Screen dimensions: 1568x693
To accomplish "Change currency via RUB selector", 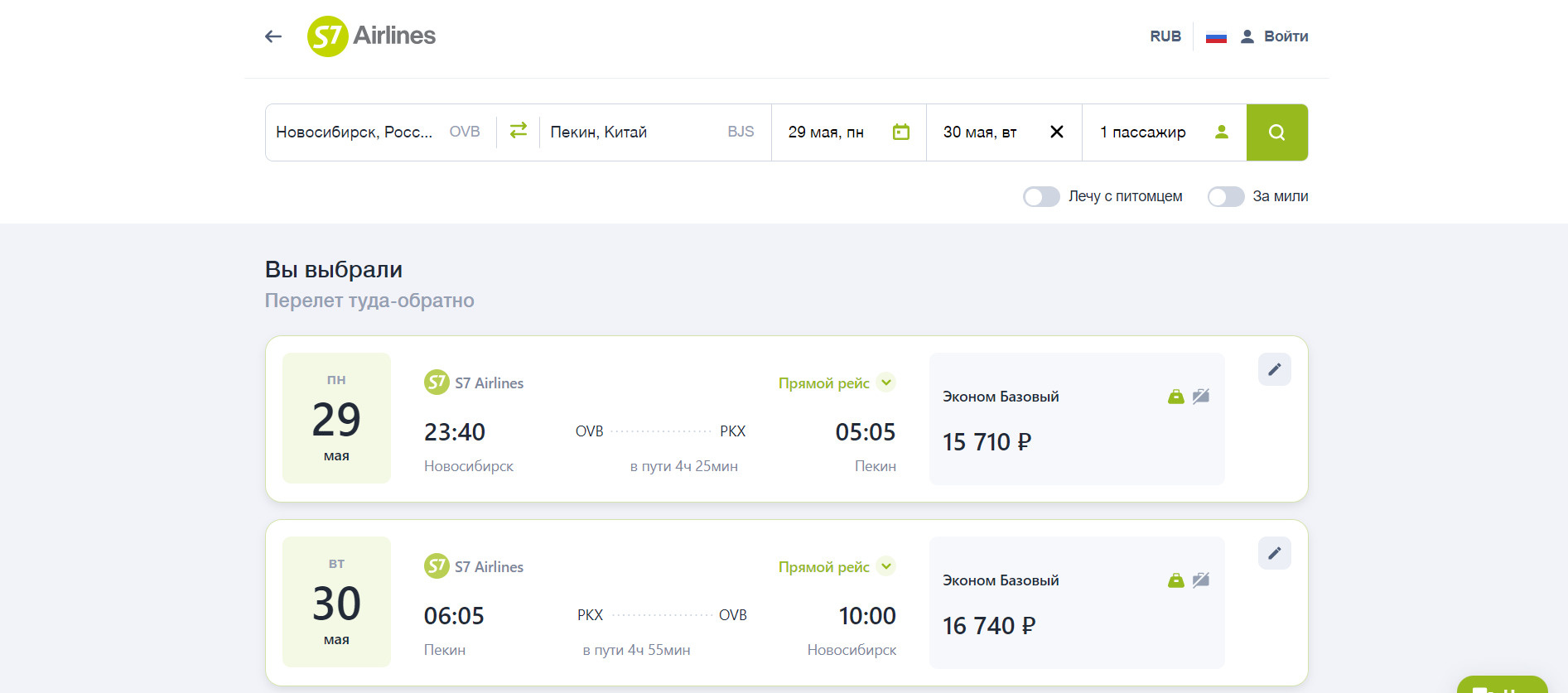I will [x=1165, y=36].
